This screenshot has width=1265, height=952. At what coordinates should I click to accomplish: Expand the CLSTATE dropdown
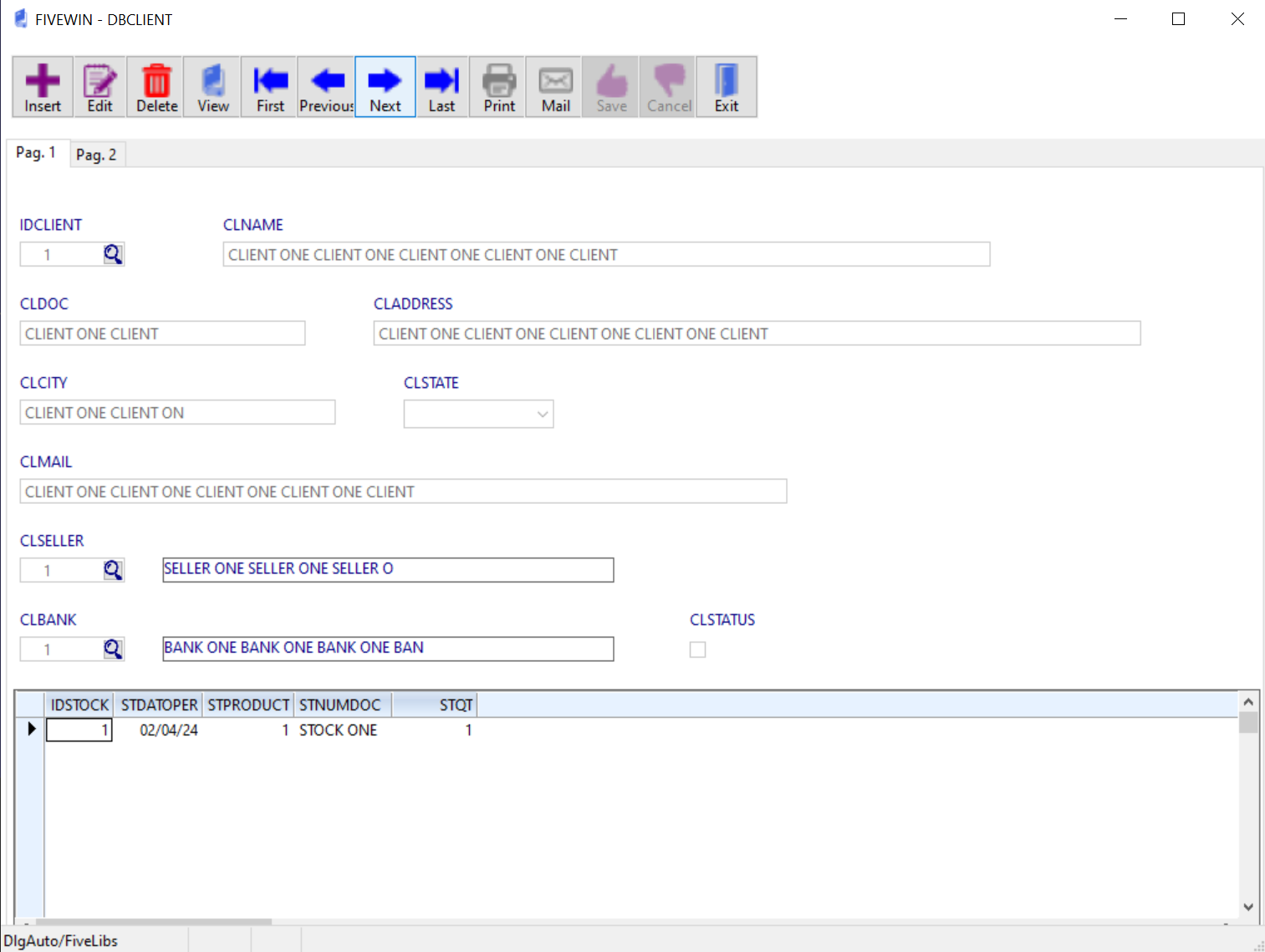point(542,414)
